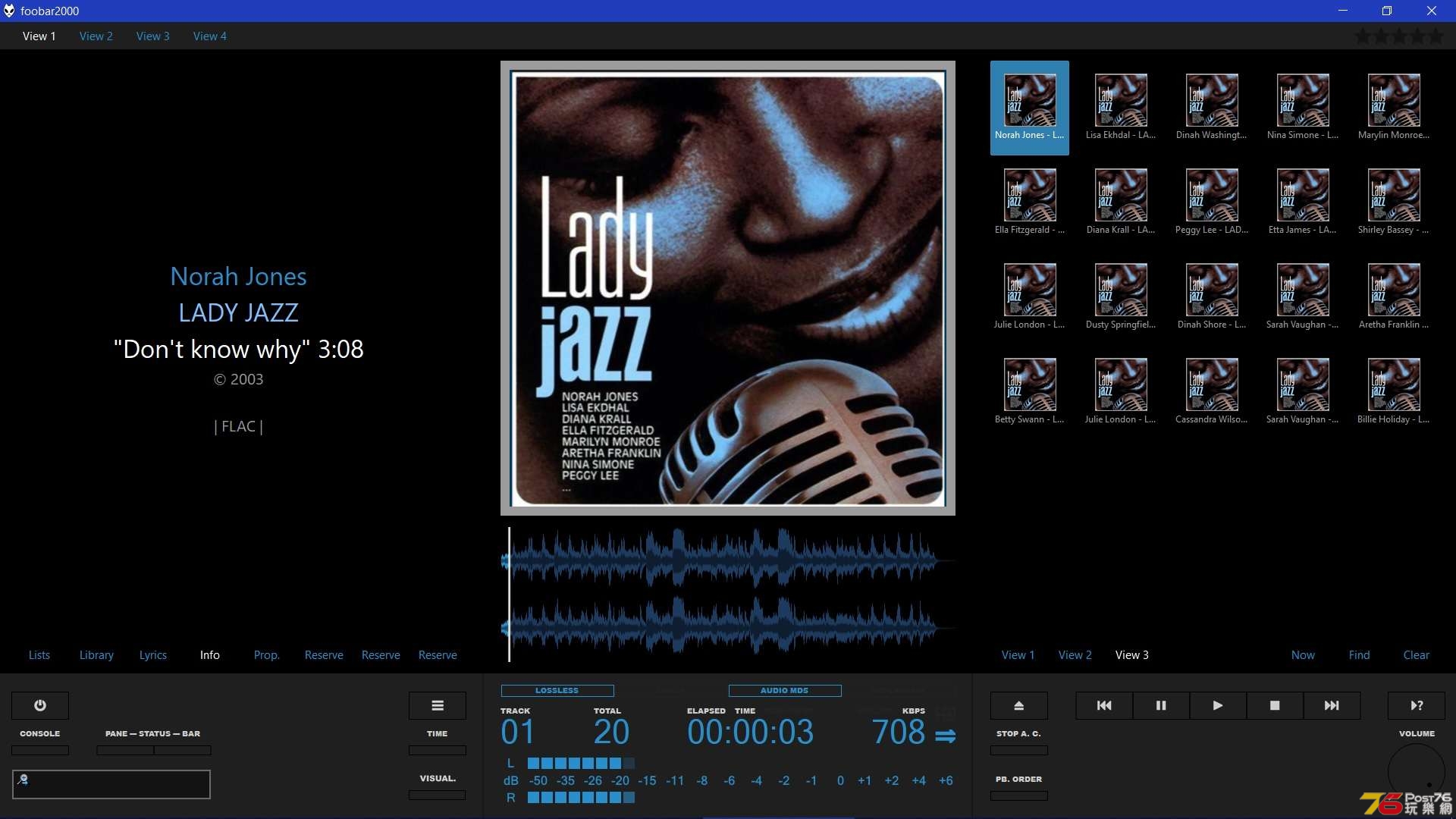
Task: Click the foobar2000 app icon in the title bar
Action: coord(9,11)
